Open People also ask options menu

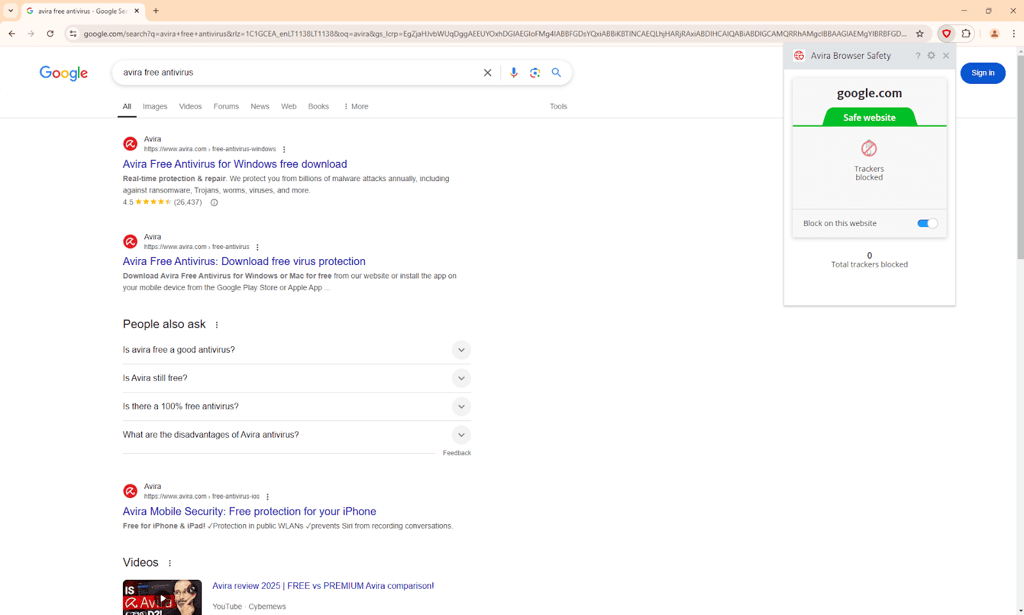217,324
